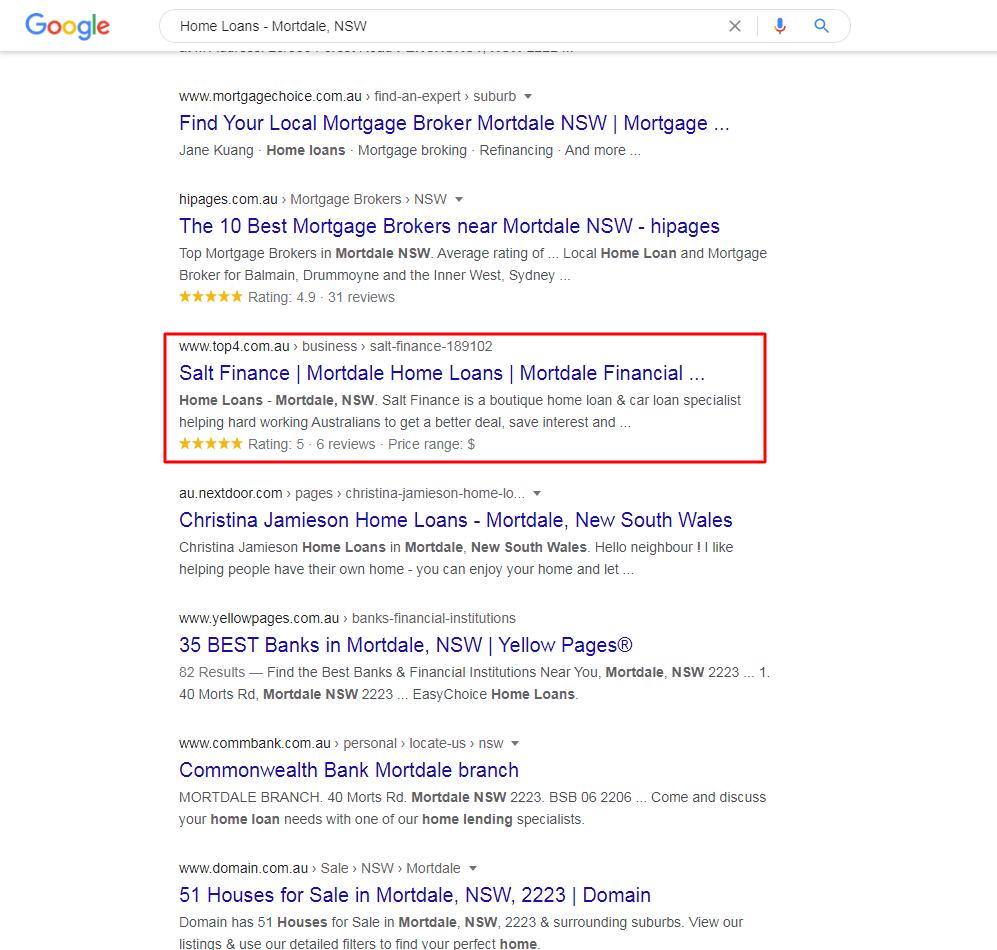Start voice search with the microphone icon

point(780,26)
